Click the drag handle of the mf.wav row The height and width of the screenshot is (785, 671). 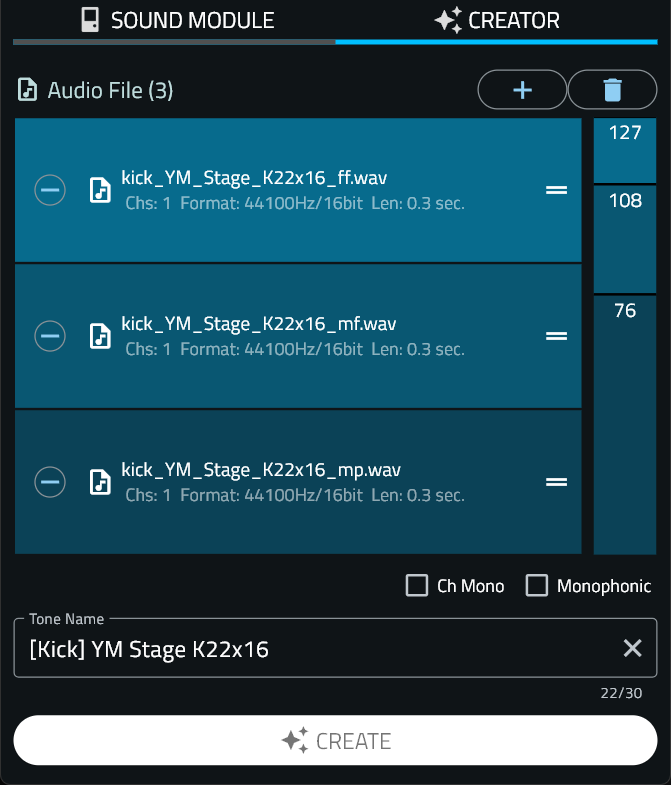[556, 336]
